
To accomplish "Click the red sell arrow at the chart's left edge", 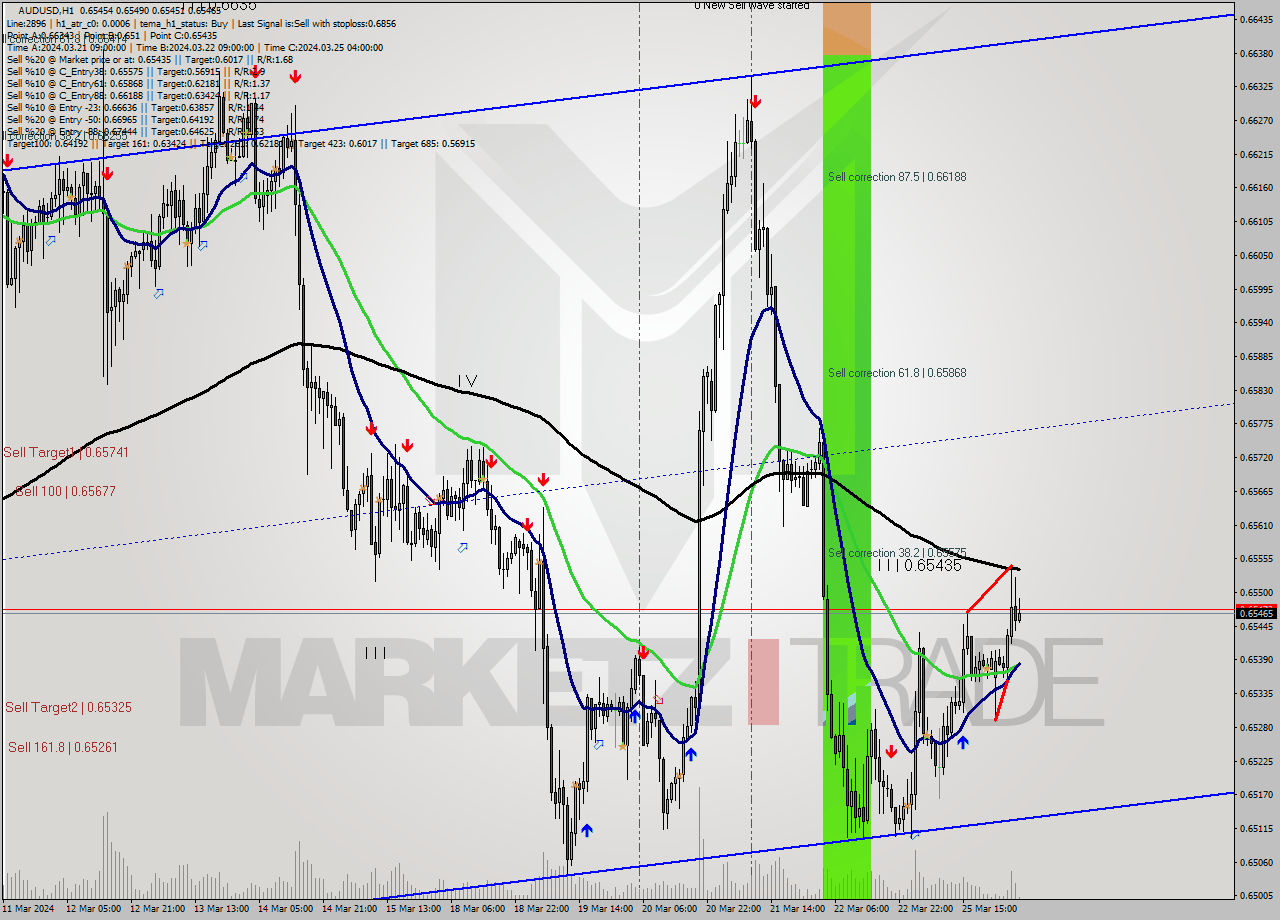I will (8, 160).
